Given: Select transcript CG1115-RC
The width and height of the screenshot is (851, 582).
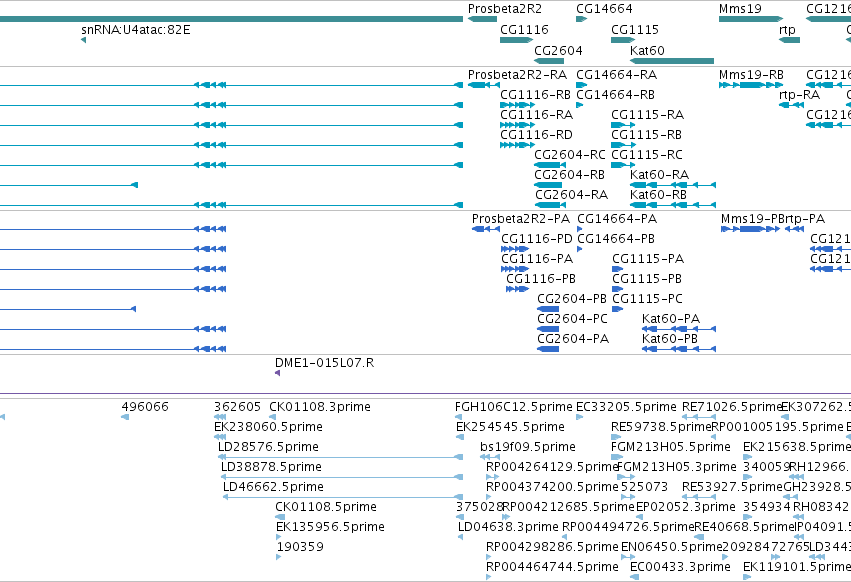Looking at the screenshot, I should coord(647,155).
